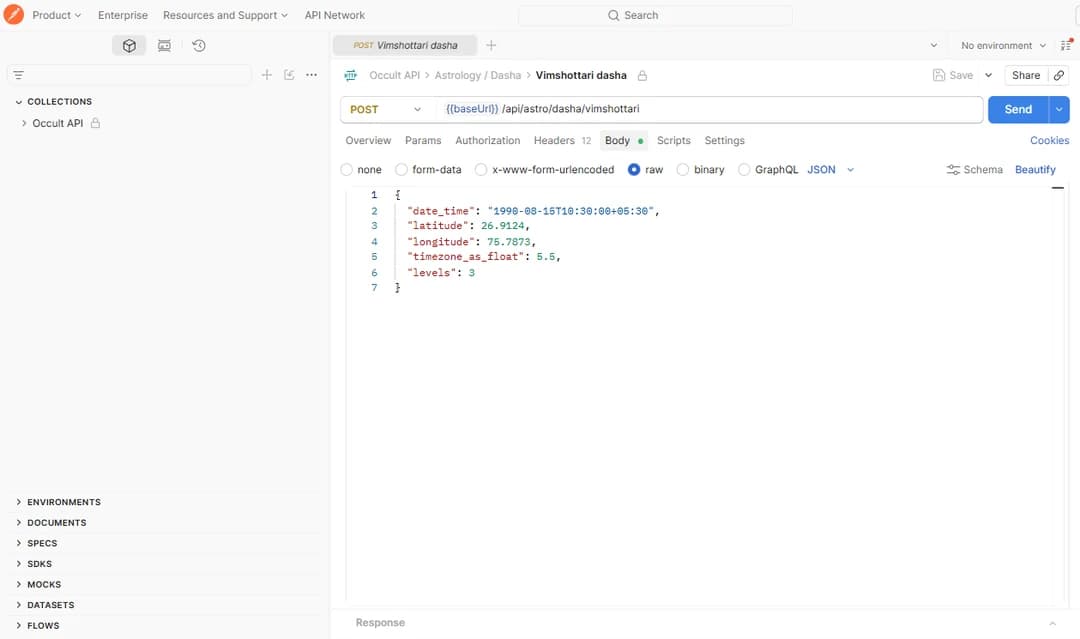The height and width of the screenshot is (639, 1080).
Task: Click the HTTP request type icon
Action: click(x=351, y=76)
